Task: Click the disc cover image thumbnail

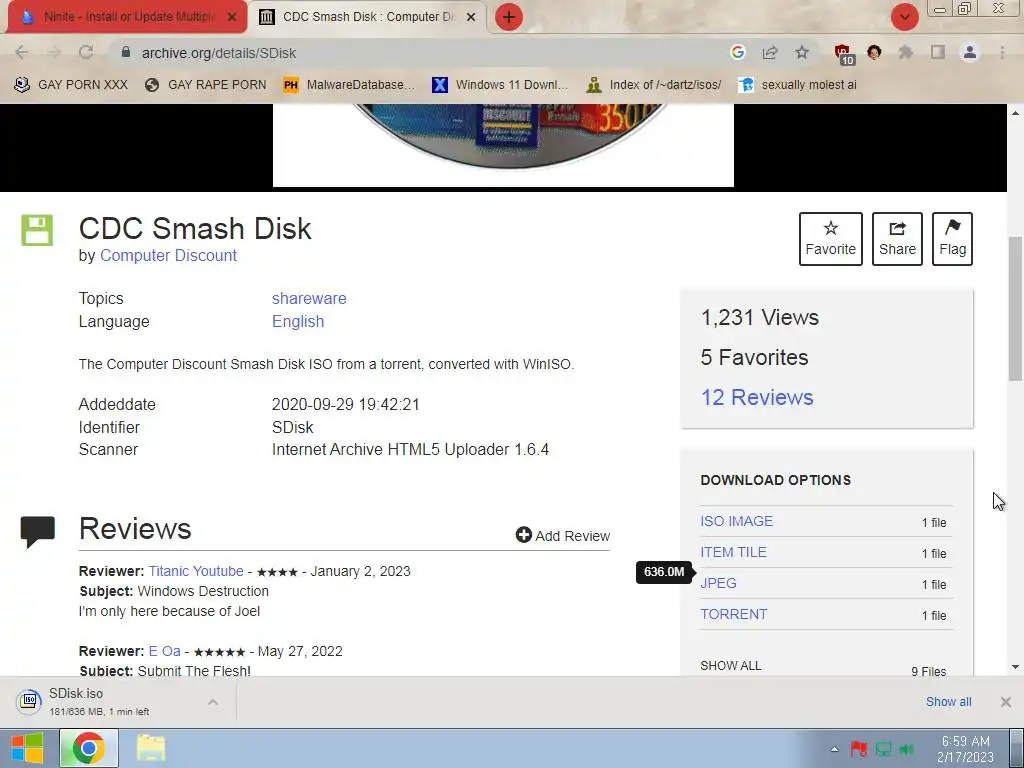Action: [x=503, y=145]
